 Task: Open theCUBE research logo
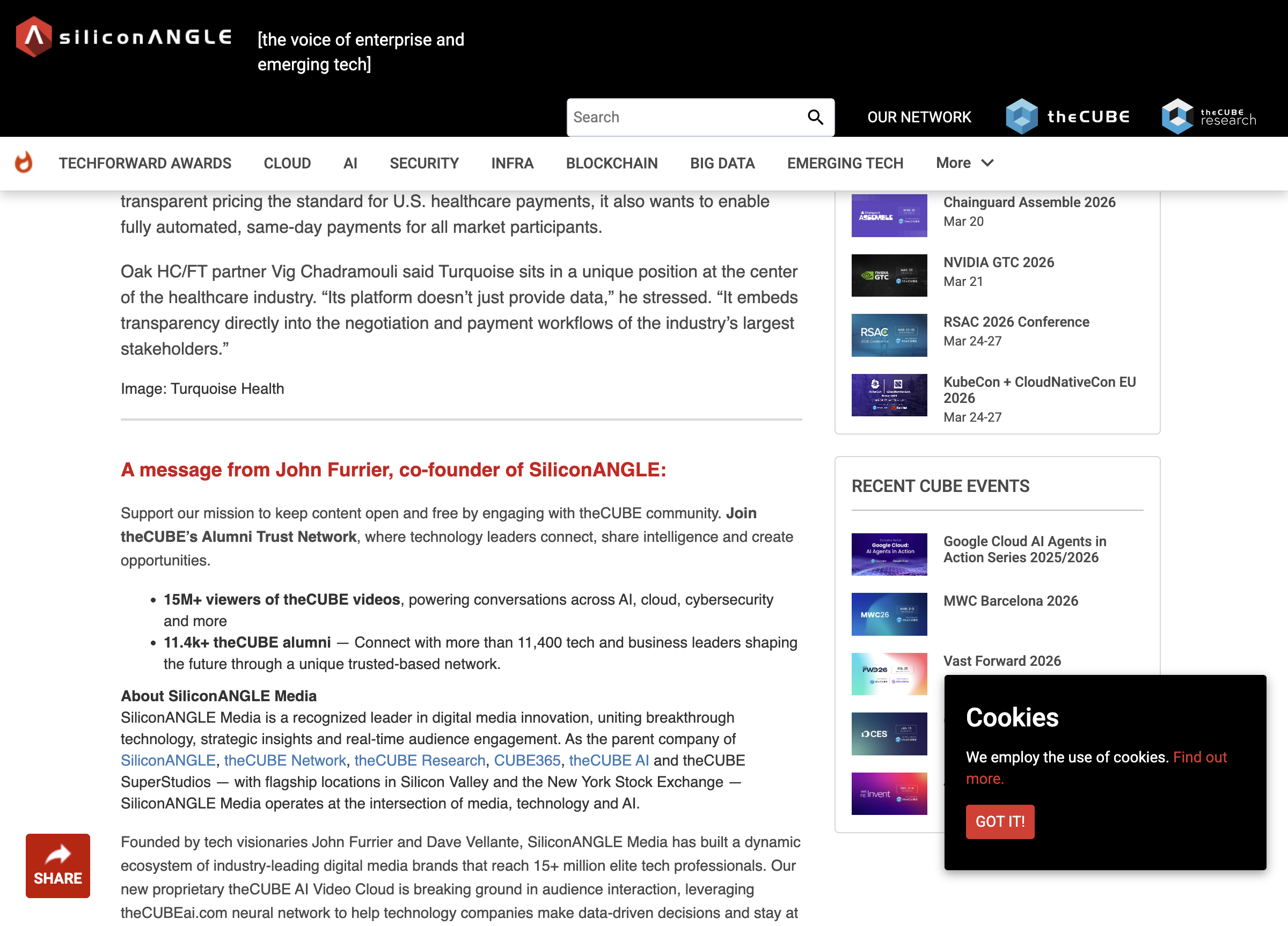click(x=1209, y=117)
